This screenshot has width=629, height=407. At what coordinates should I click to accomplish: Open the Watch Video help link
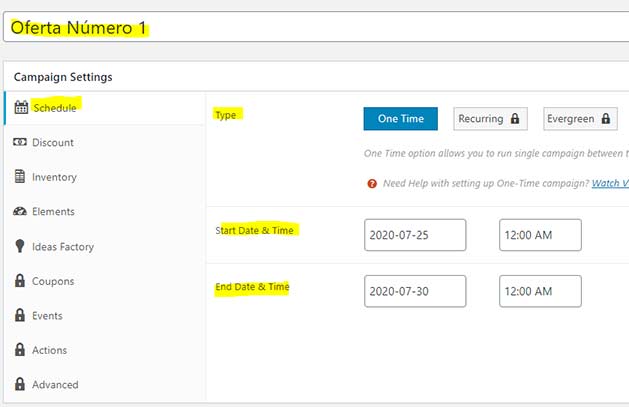click(610, 183)
